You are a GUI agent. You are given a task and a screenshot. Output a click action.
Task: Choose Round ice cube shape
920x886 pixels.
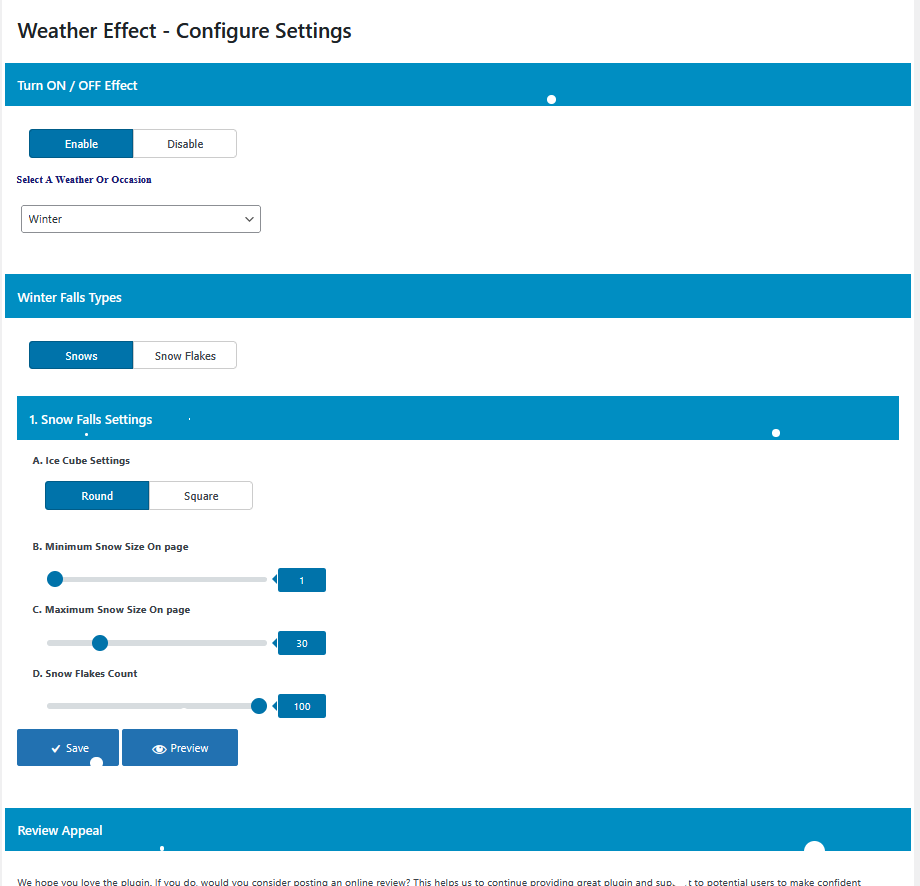97,496
